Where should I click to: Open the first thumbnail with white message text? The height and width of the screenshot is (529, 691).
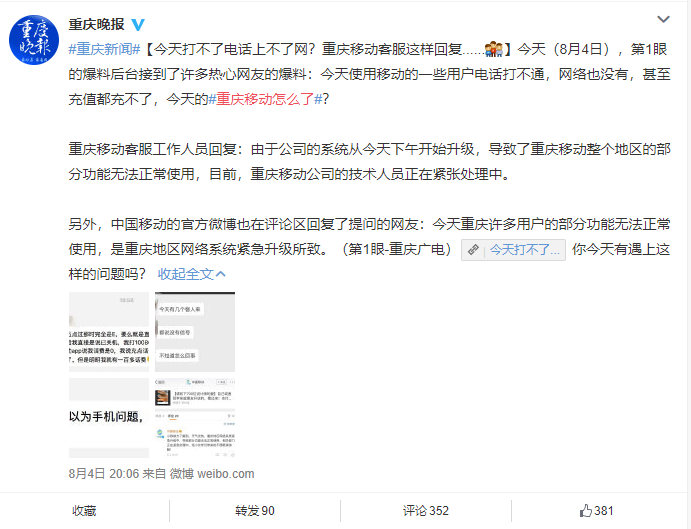point(109,332)
